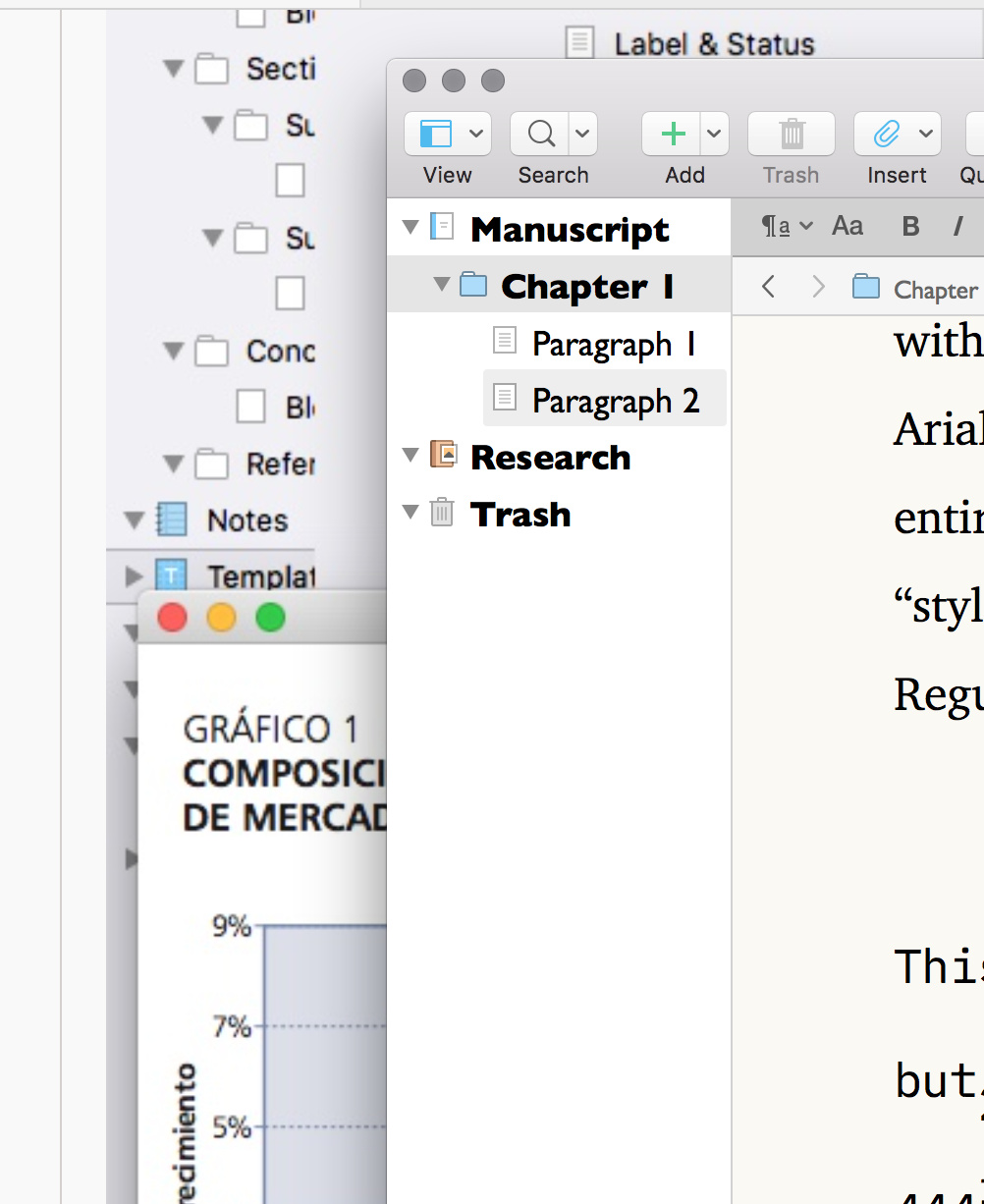Maximize chart window with green button
984x1204 pixels.
(x=270, y=618)
